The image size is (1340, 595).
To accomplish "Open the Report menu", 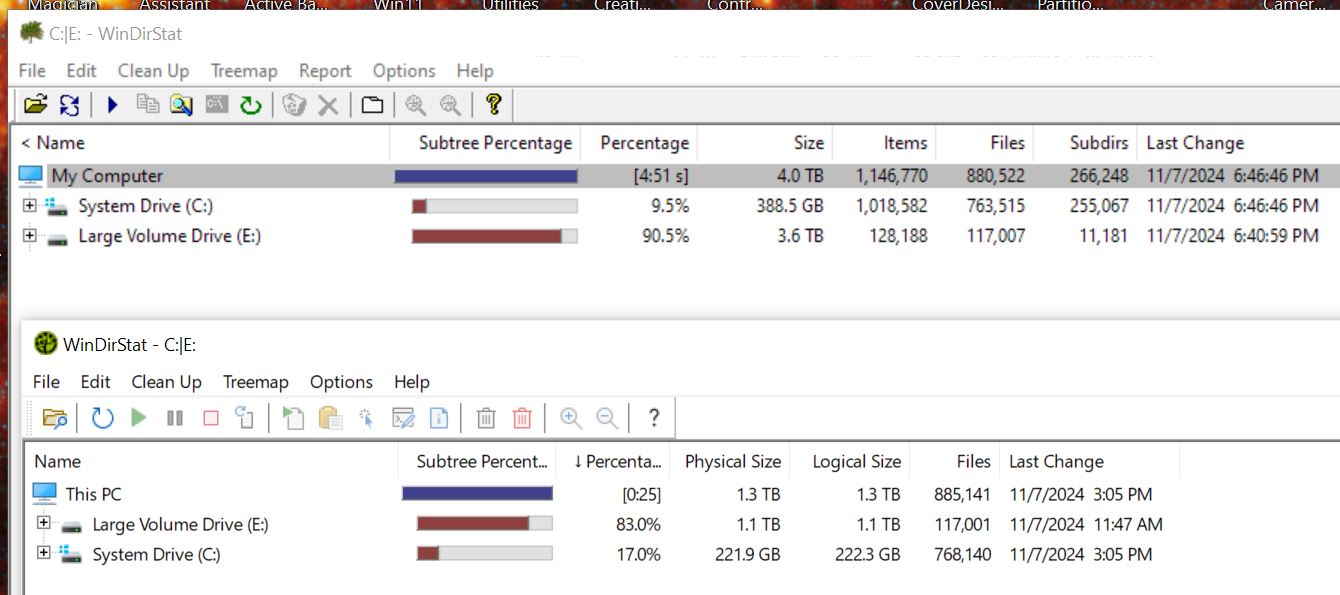I will coord(325,71).
